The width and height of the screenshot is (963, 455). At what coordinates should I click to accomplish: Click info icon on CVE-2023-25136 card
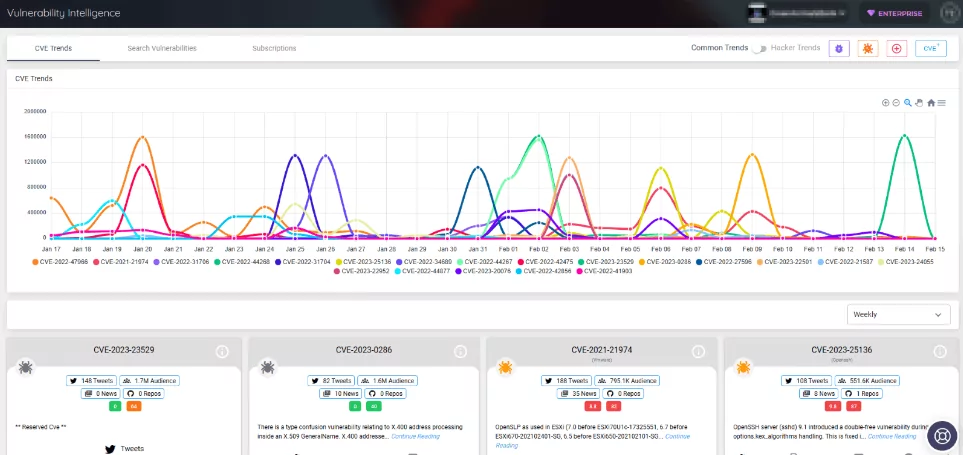(x=940, y=351)
